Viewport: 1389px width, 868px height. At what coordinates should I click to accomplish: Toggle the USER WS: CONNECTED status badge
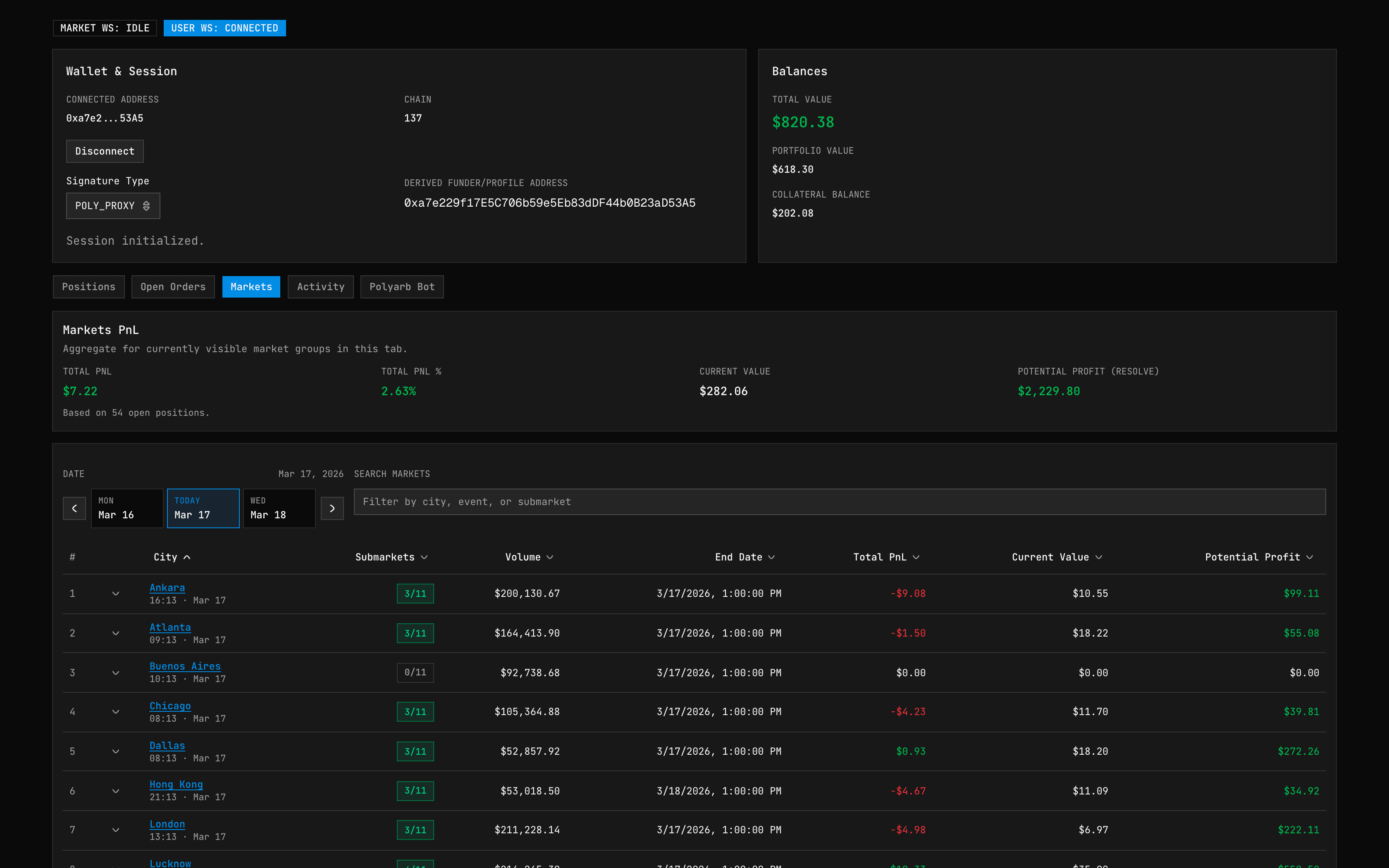click(225, 28)
